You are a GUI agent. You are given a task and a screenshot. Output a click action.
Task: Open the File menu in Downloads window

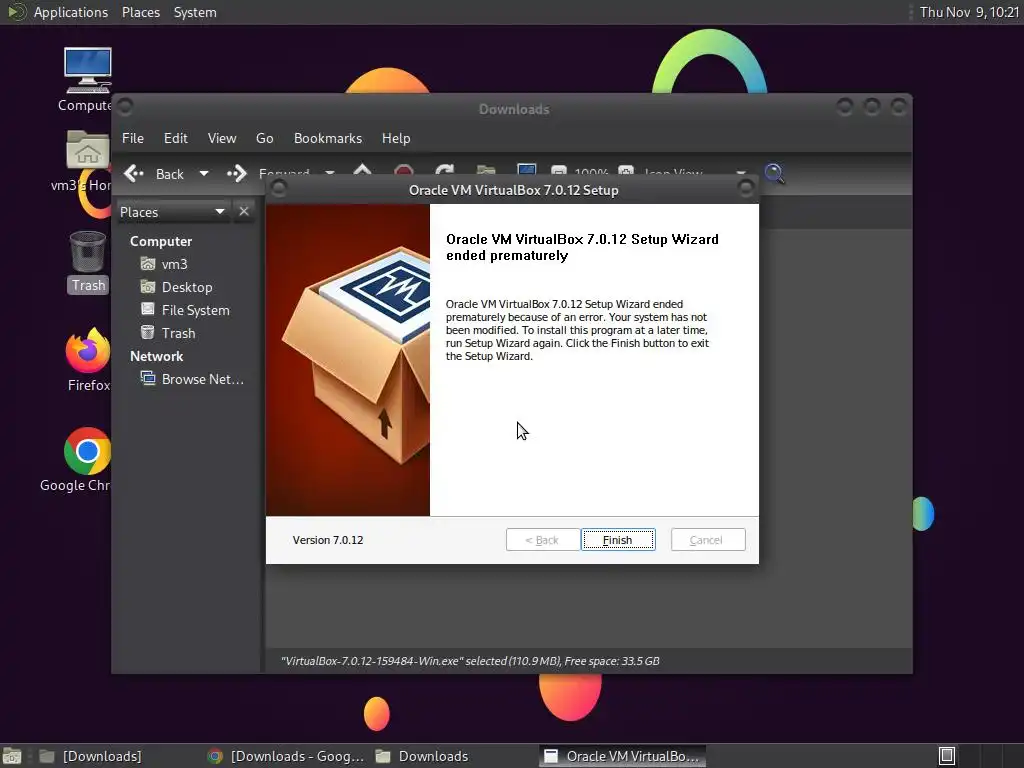click(x=133, y=138)
